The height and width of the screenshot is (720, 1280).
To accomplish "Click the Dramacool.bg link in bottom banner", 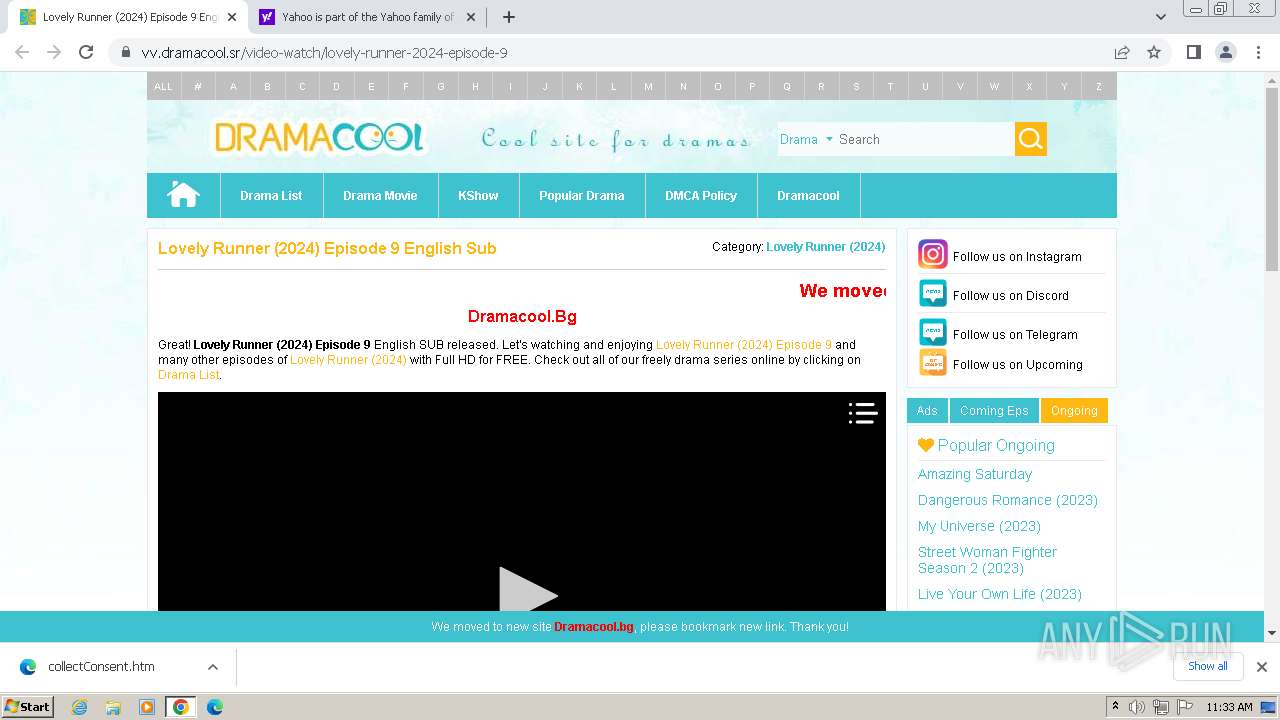I will [x=594, y=627].
